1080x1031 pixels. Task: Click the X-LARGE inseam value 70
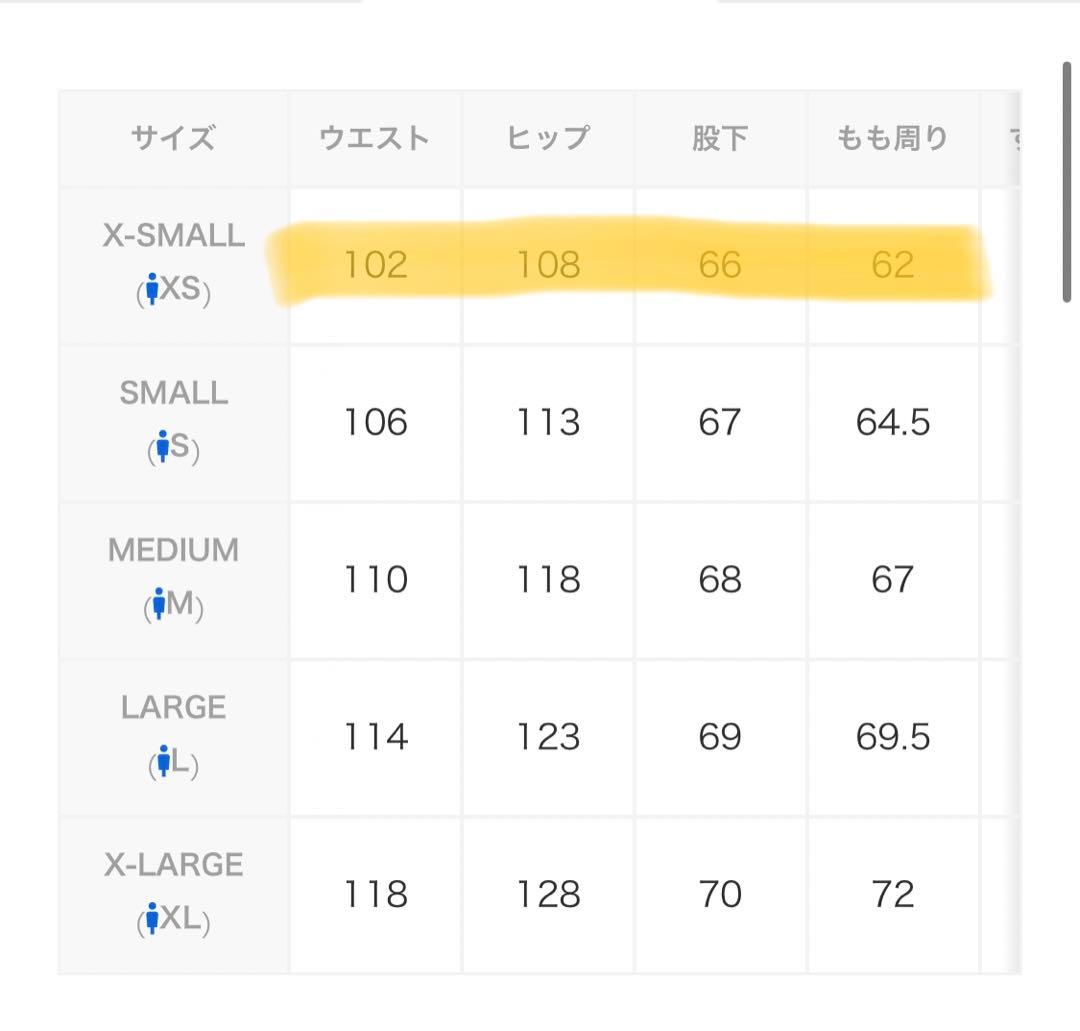(720, 894)
